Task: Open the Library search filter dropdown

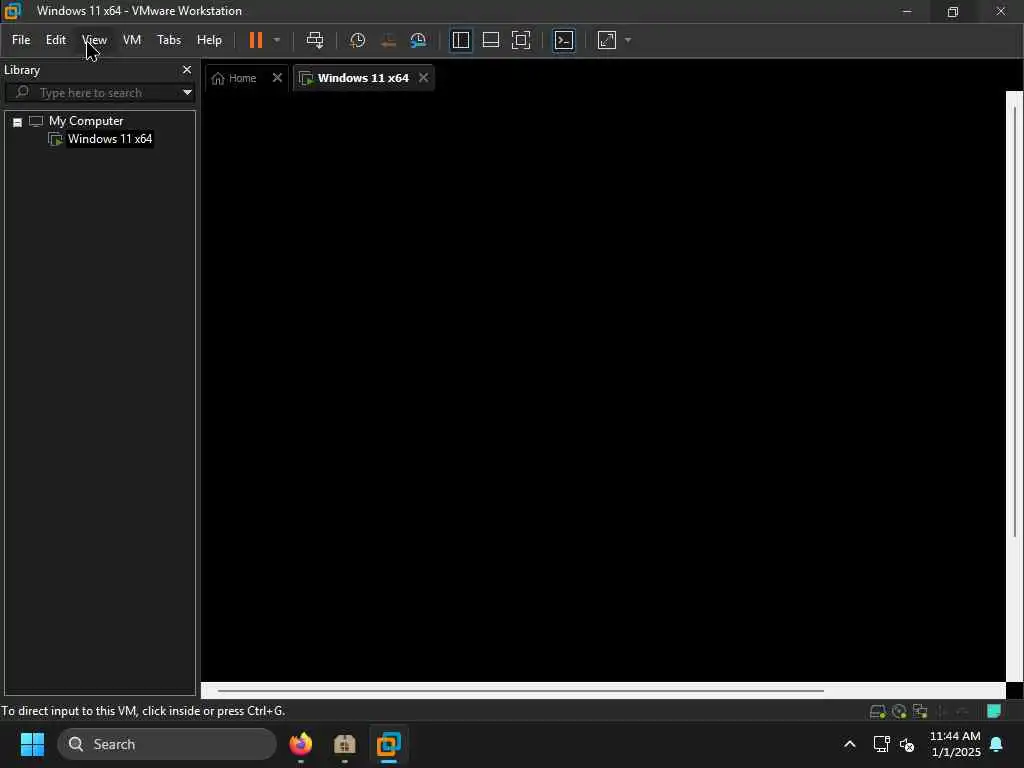Action: [x=187, y=93]
